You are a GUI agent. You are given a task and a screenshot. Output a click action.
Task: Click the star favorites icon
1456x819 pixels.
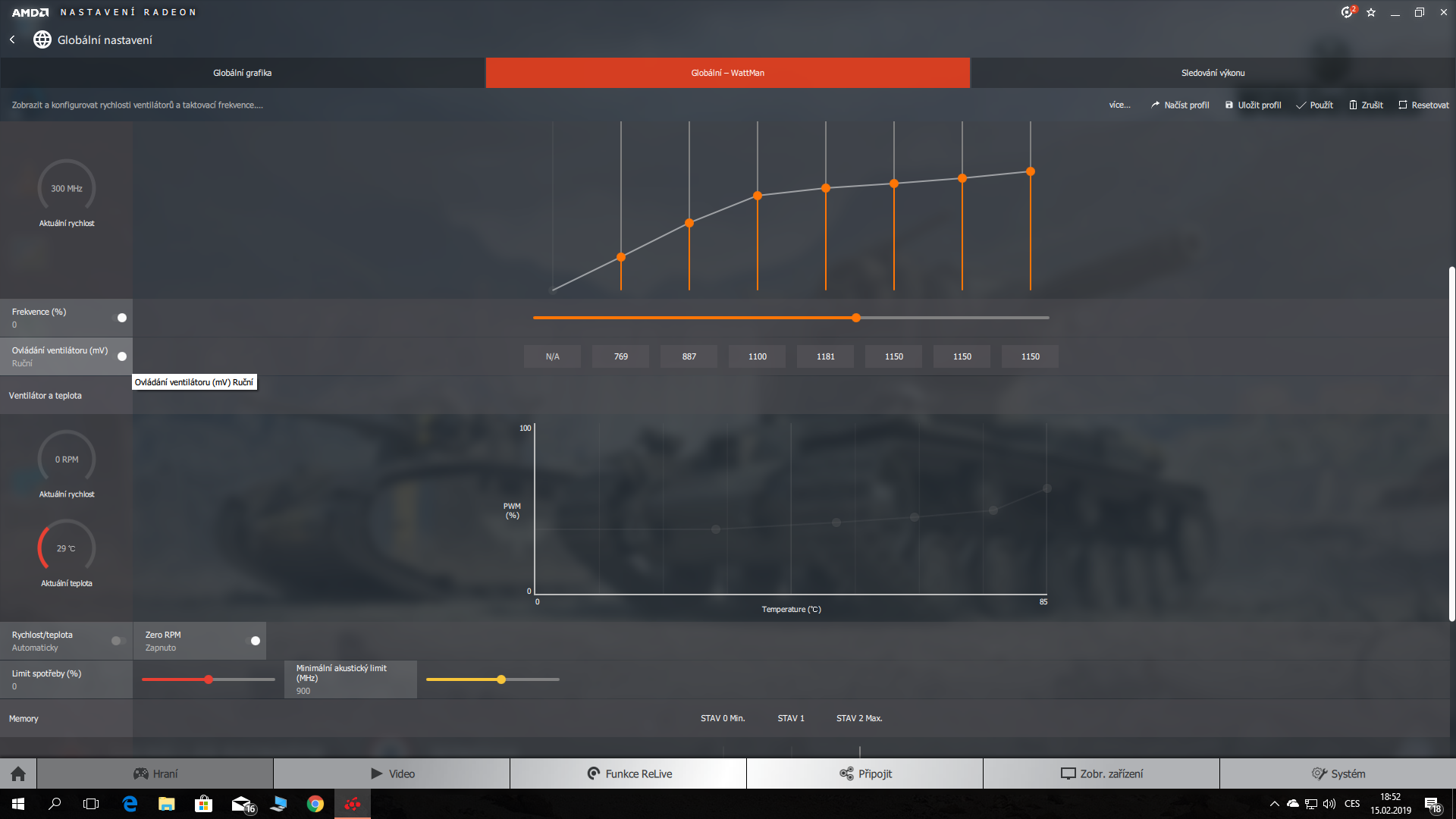(1371, 12)
